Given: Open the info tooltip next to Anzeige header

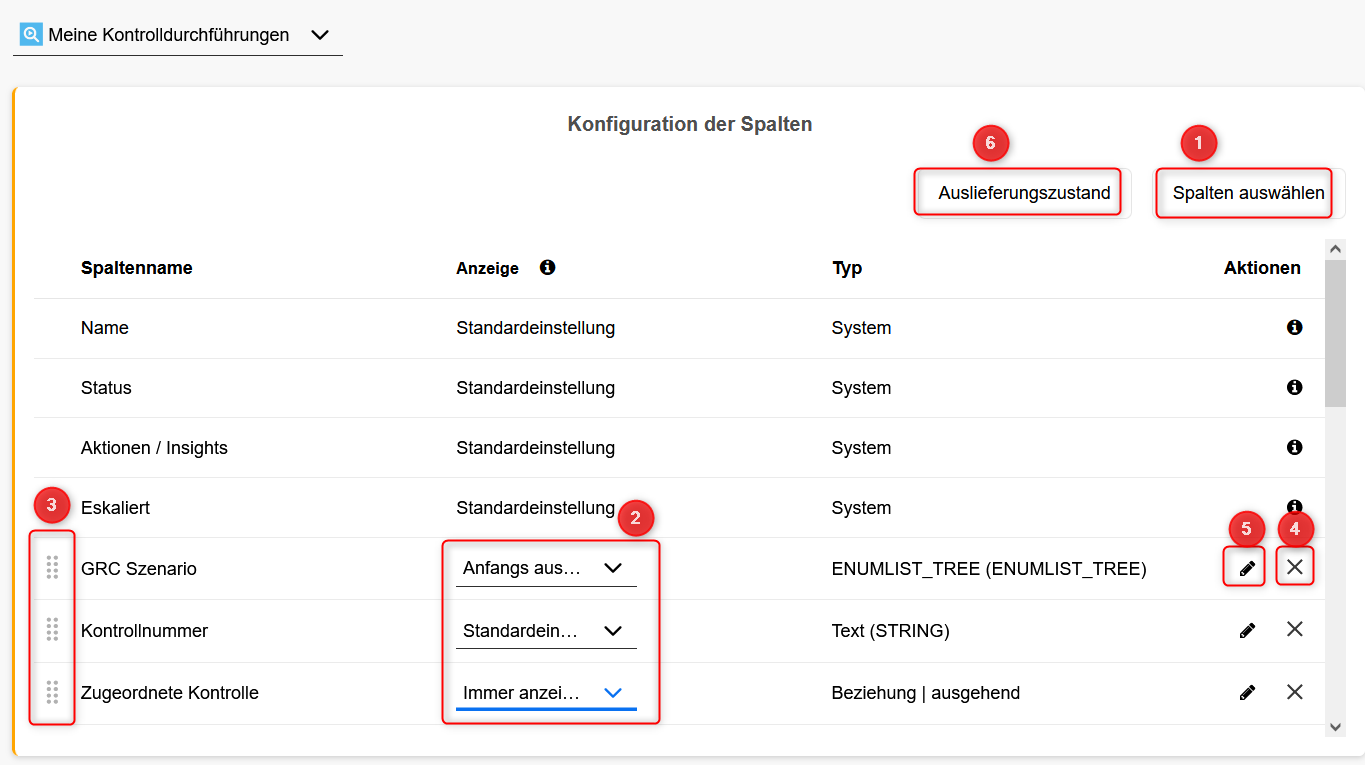Looking at the screenshot, I should 546,267.
